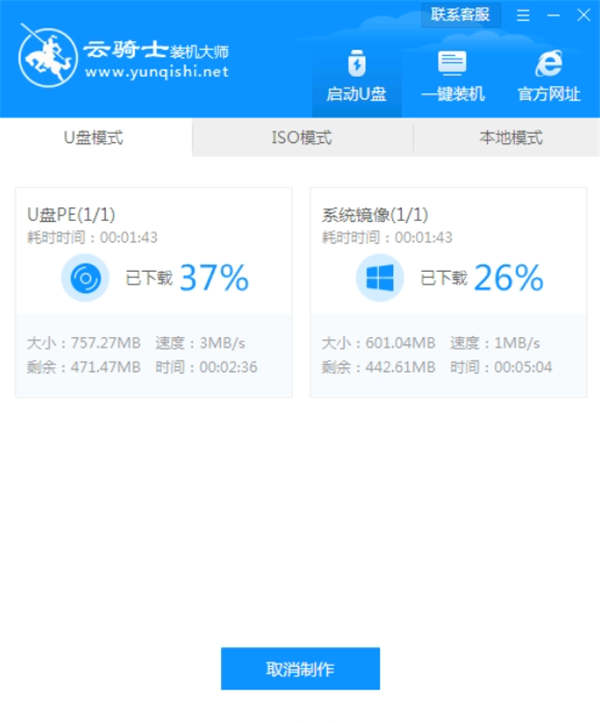
Task: Switch to the U盘模式 tab
Action: coord(94,137)
